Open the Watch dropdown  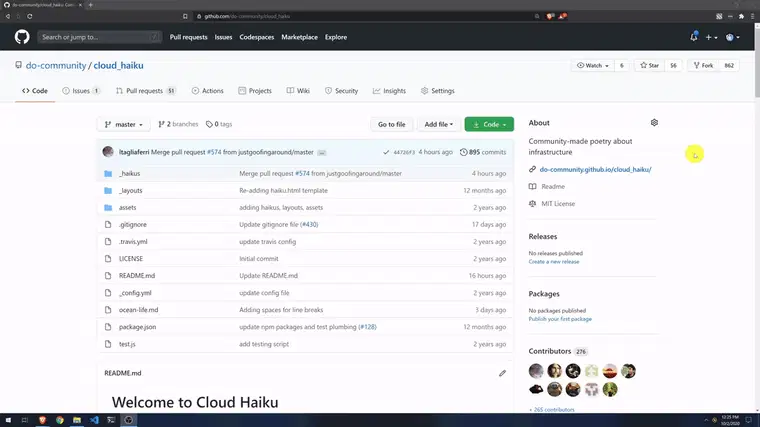tap(593, 65)
